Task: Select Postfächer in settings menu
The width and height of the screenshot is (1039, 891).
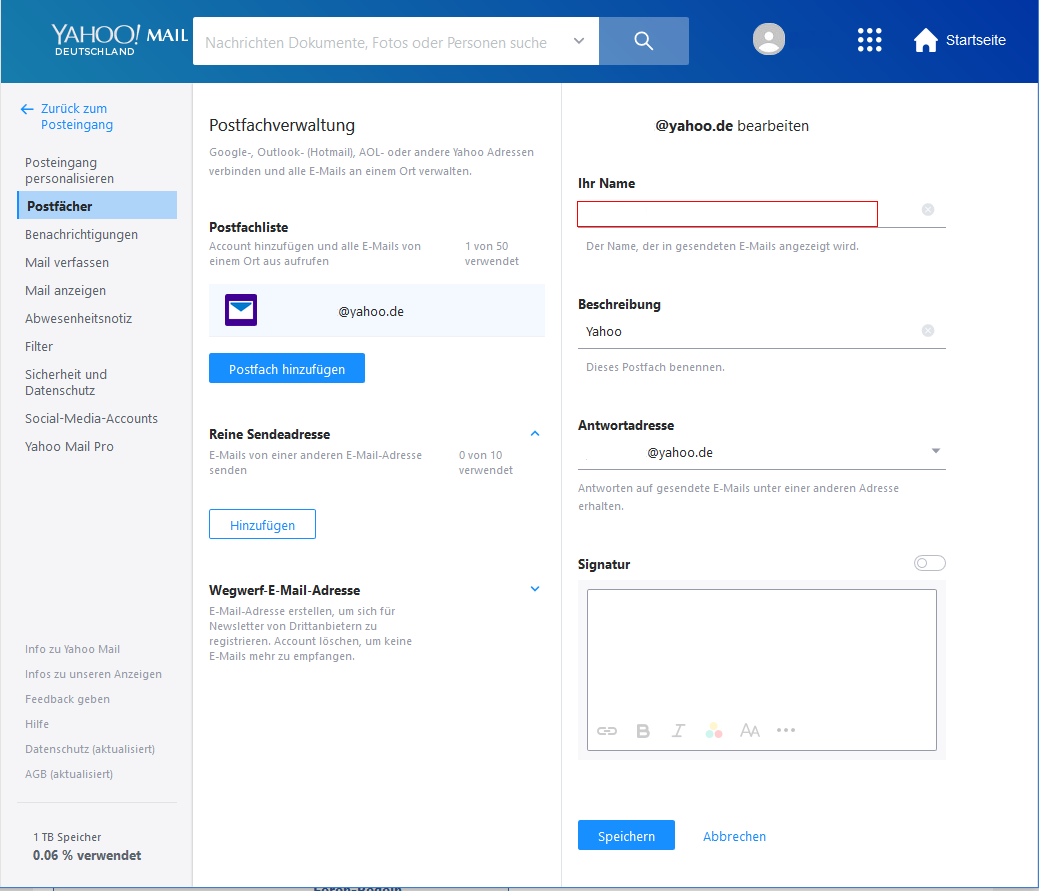Action: pos(97,205)
